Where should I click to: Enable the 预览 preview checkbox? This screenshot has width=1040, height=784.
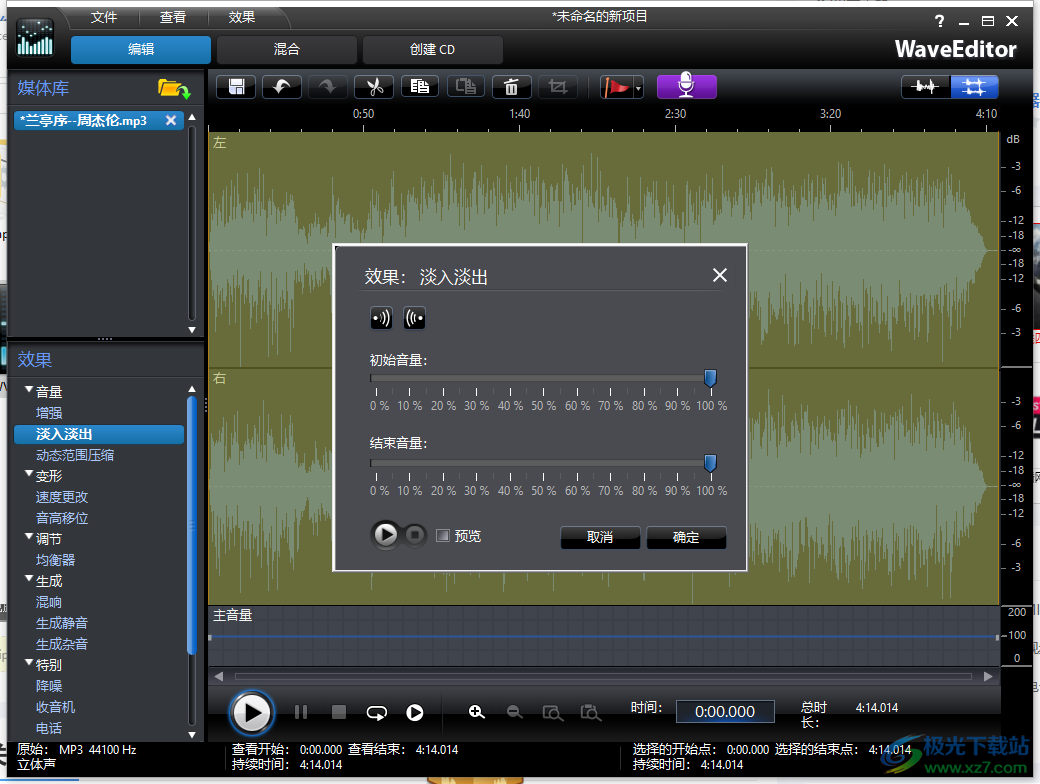point(443,535)
